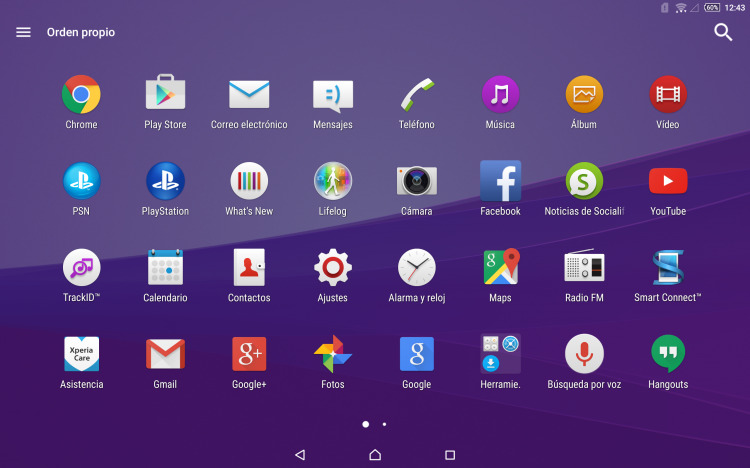Screen dimensions: 750x468
Task: Tap the recent apps square button
Action: (450, 455)
